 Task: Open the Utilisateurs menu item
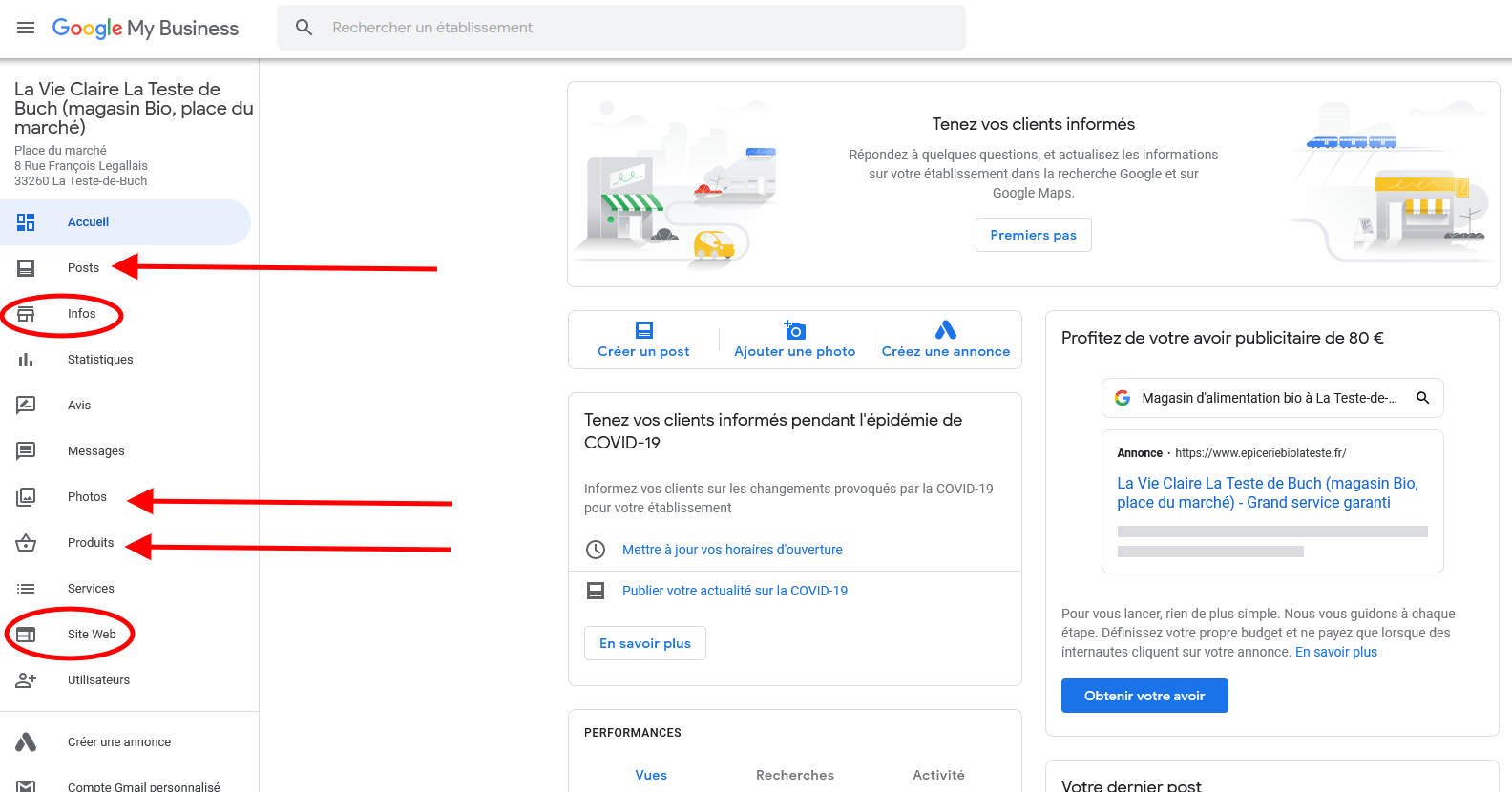click(125, 680)
